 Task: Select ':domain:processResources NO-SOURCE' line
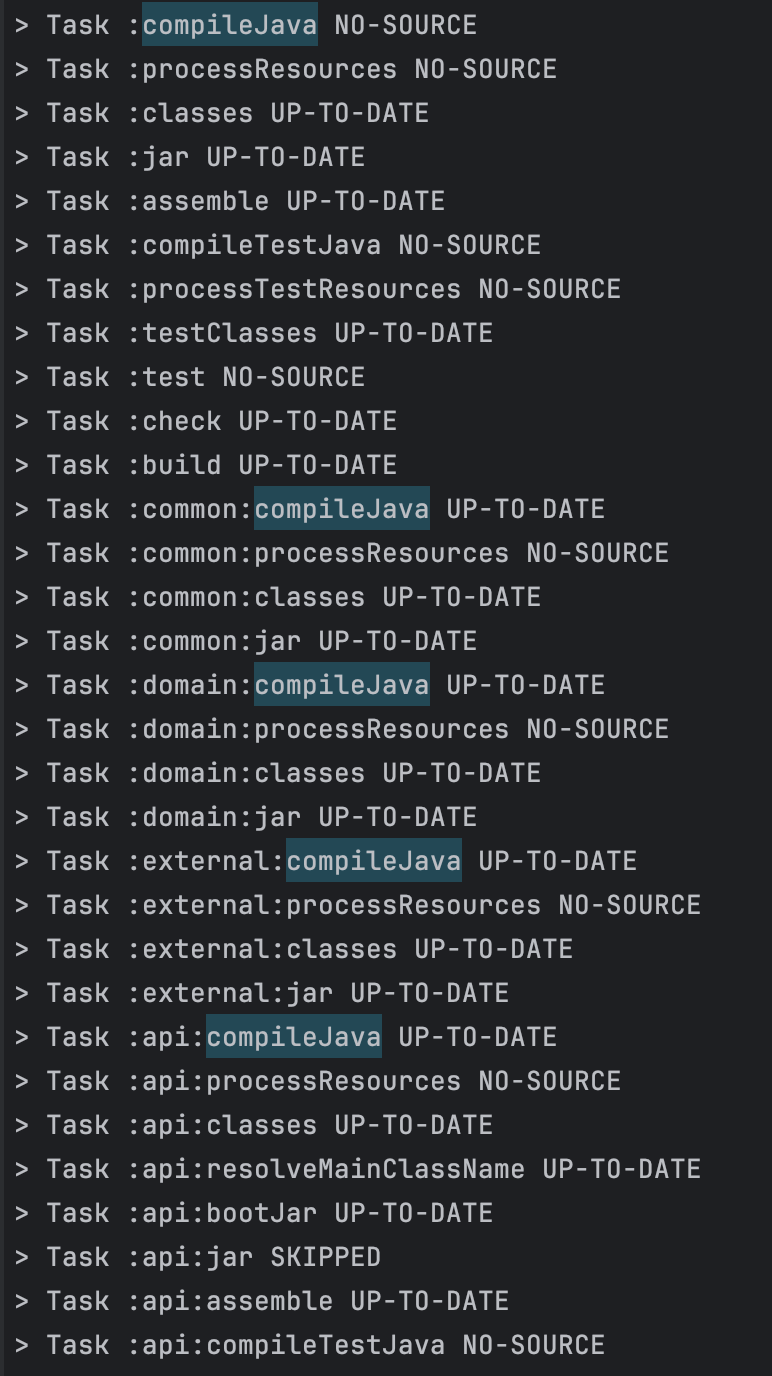[342, 729]
